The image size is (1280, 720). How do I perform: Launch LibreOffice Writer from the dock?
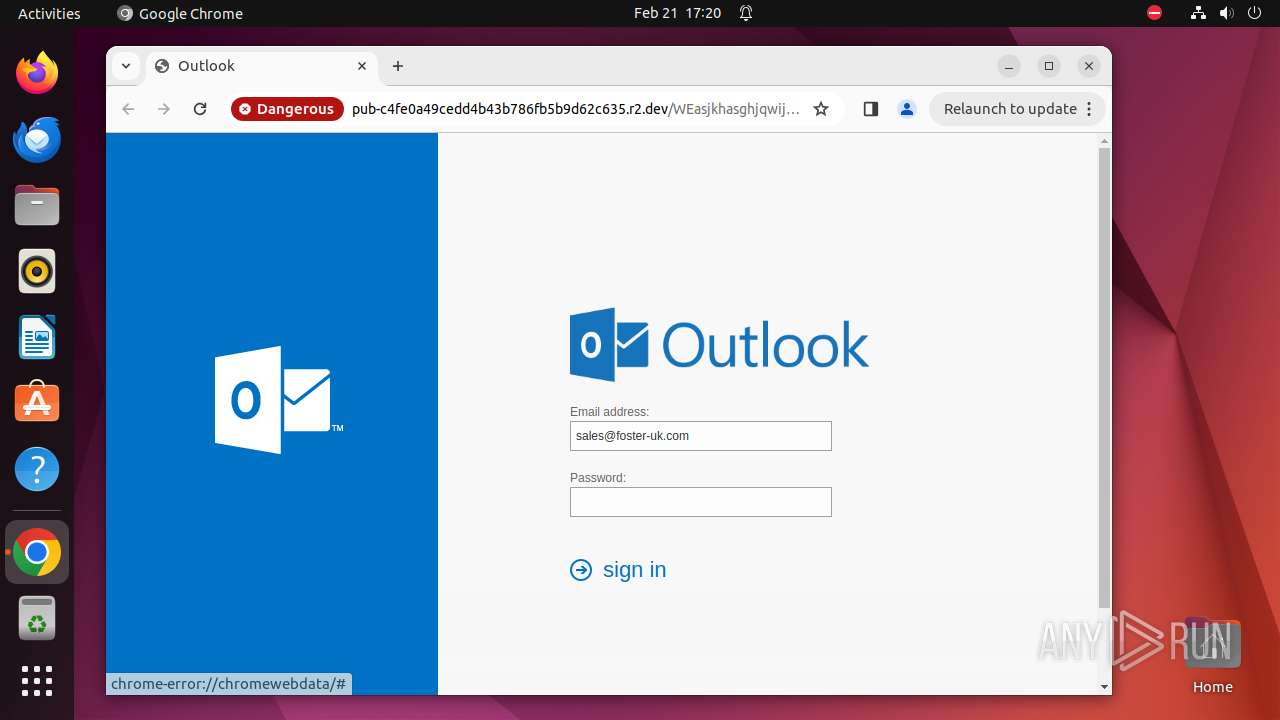tap(37, 337)
